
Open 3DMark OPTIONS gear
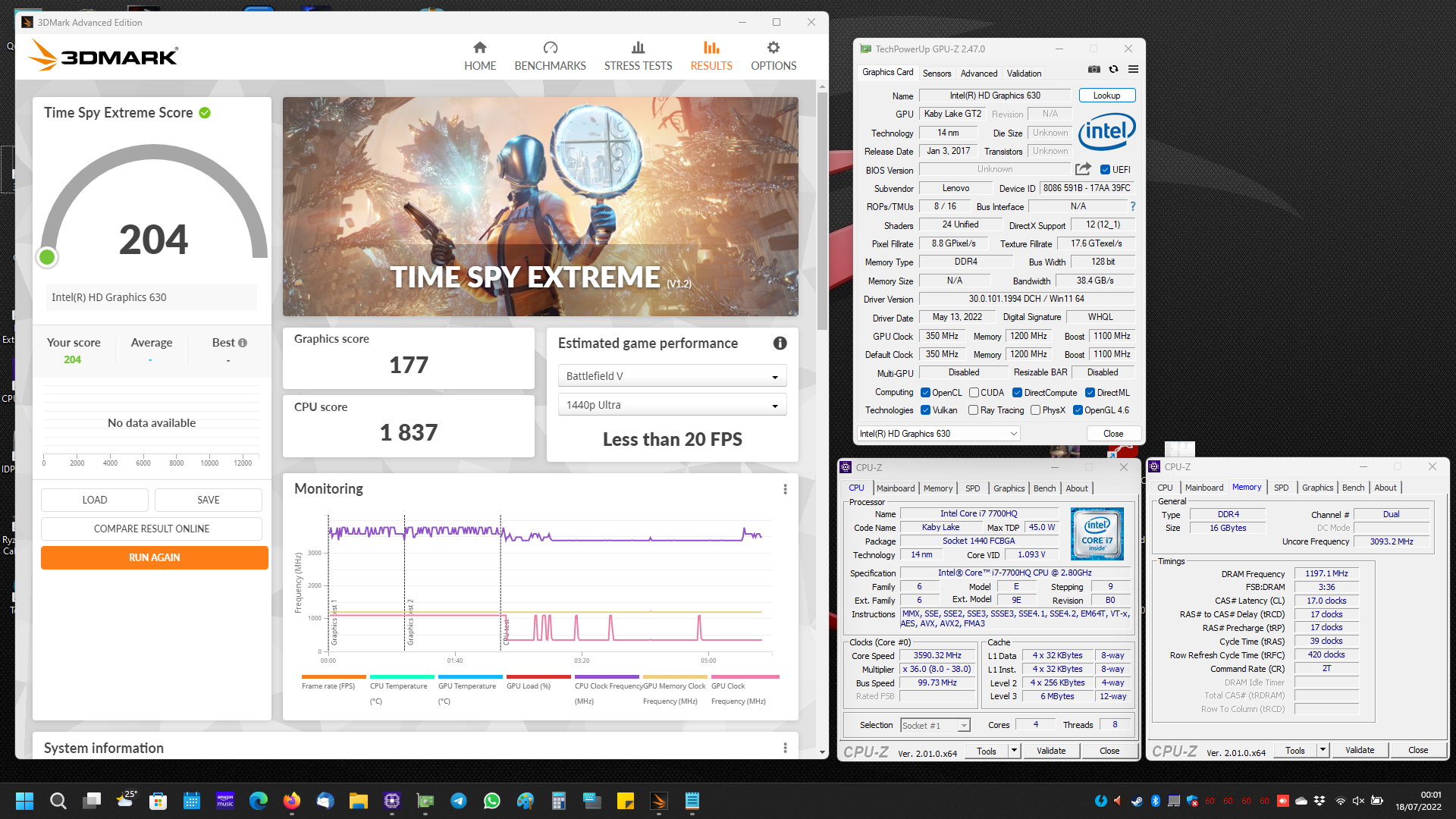(773, 57)
